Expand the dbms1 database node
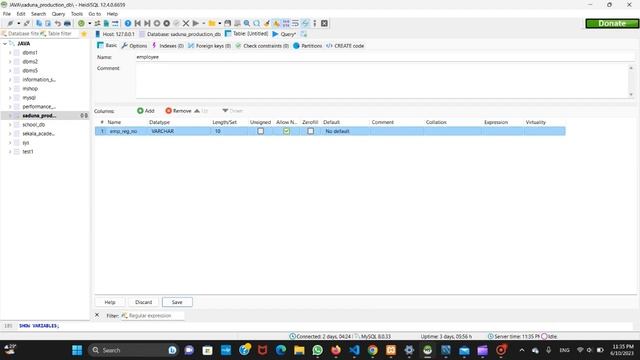The height and width of the screenshot is (360, 640). click(10, 53)
